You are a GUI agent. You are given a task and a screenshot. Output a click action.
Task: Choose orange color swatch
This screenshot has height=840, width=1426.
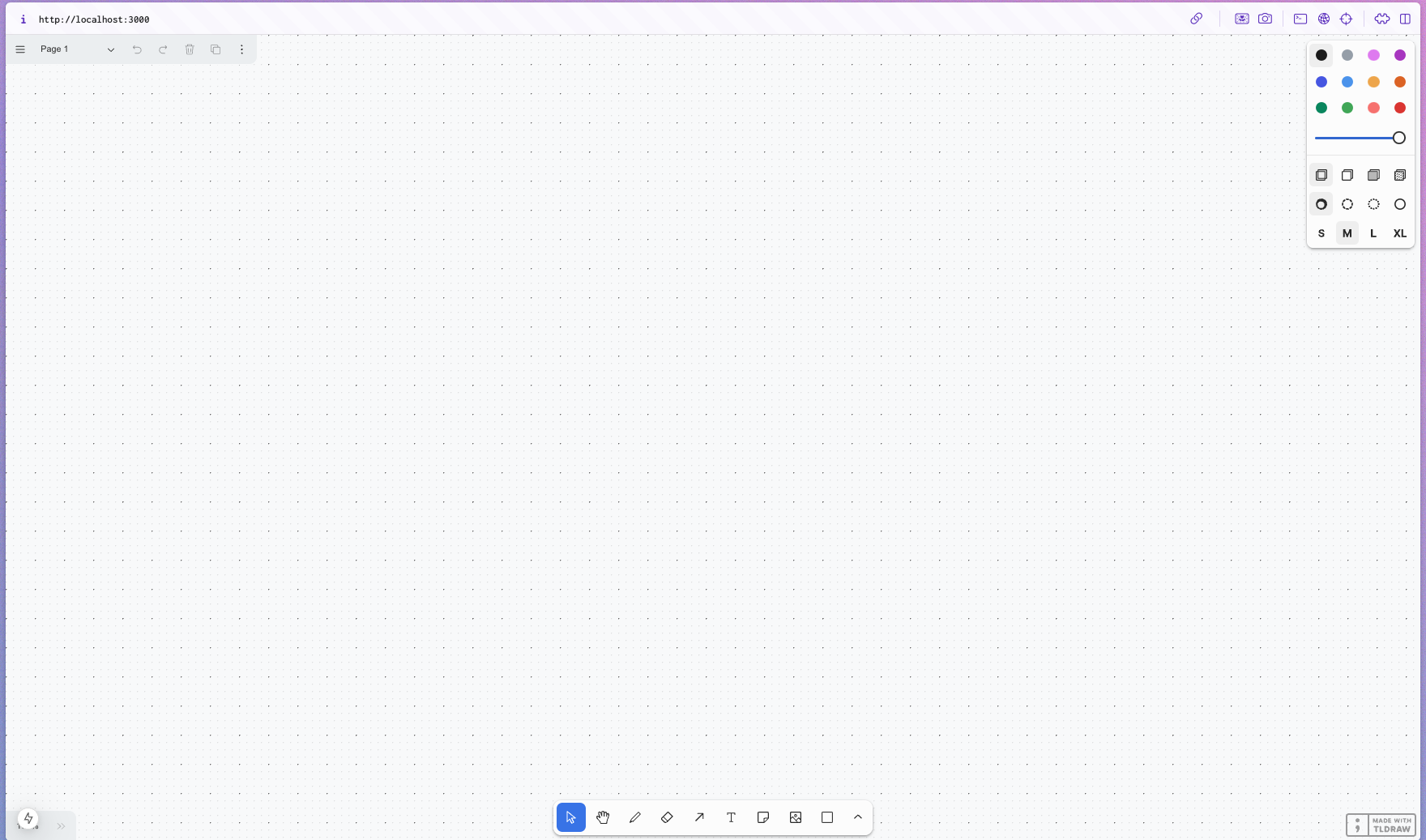click(1400, 82)
